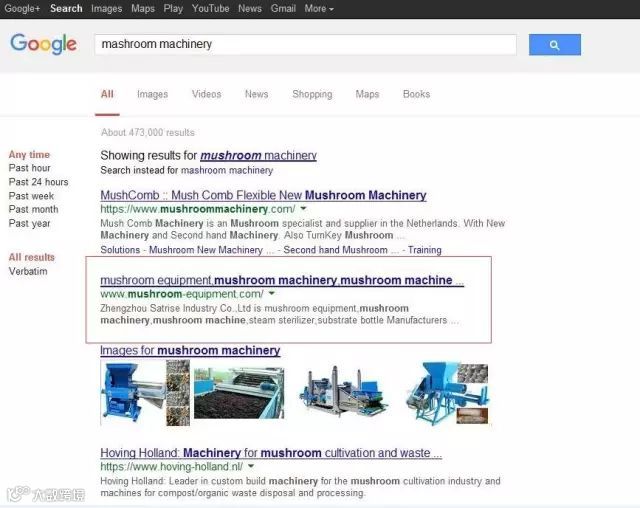Search instead for mashroom machinery
The height and width of the screenshot is (508, 640).
tap(227, 171)
